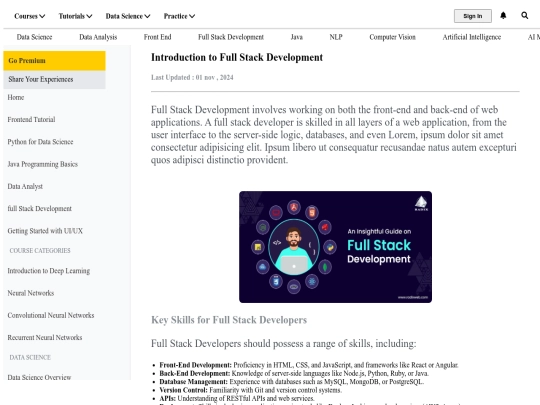540x405 pixels.
Task: Click the Back-End Development bullet text
Action: (294, 373)
